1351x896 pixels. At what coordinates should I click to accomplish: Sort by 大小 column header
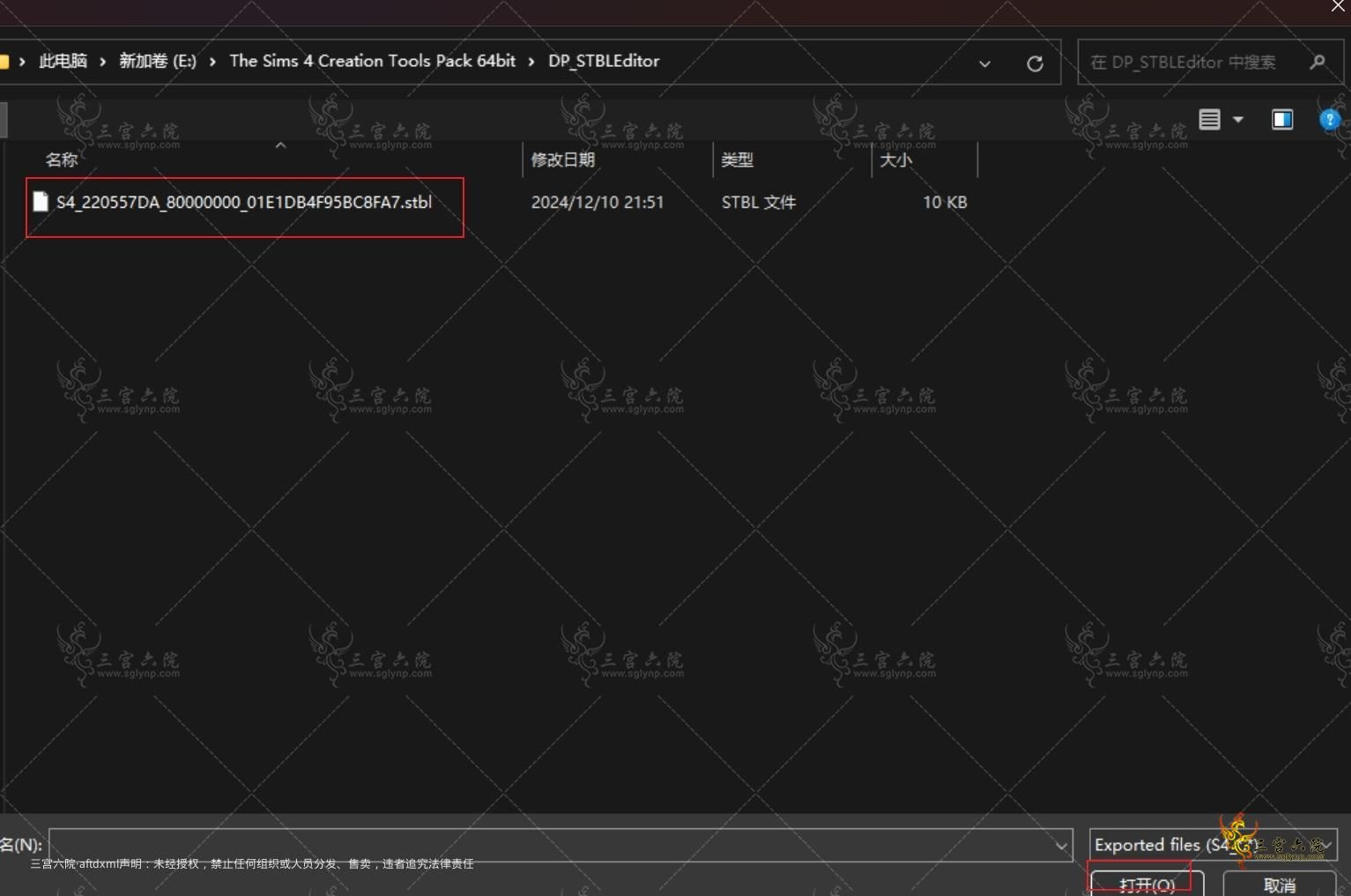[895, 159]
